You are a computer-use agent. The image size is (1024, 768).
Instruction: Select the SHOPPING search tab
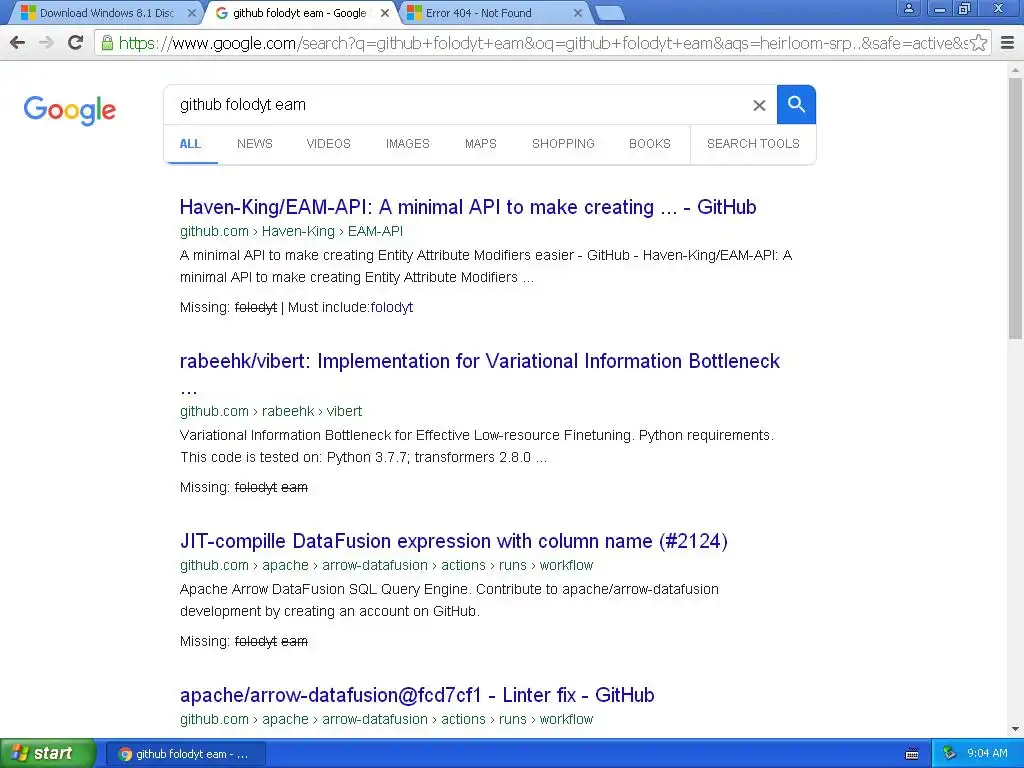(x=563, y=144)
